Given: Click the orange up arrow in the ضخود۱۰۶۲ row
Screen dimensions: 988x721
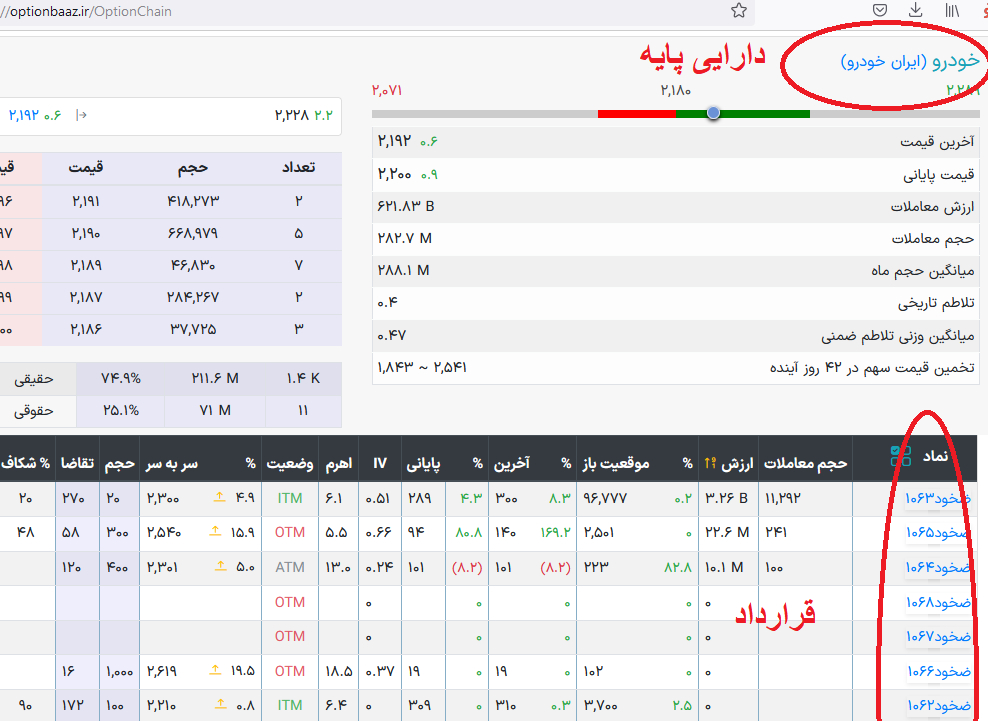Looking at the screenshot, I should pos(221,704).
